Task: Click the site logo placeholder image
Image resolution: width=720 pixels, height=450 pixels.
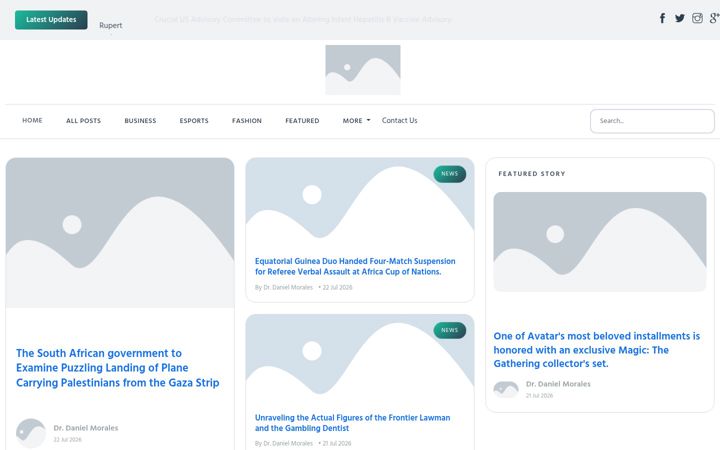Action: (363, 70)
